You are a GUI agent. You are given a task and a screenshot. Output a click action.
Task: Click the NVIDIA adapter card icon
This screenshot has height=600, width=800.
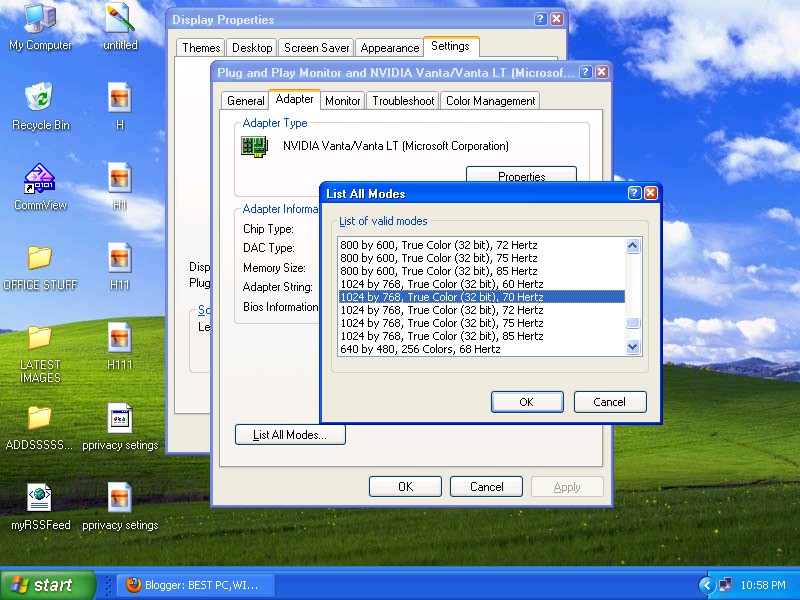(255, 147)
